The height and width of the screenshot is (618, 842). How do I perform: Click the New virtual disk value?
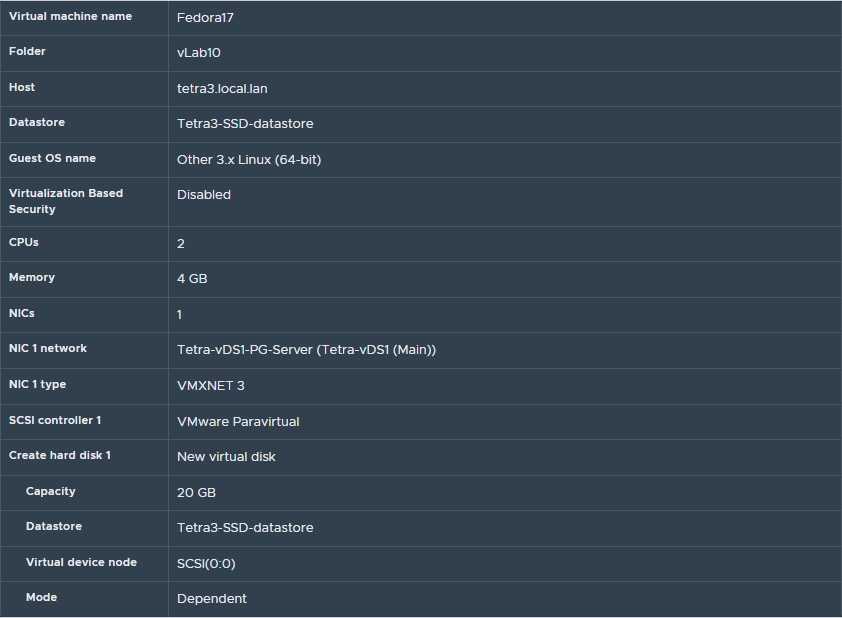tap(226, 457)
